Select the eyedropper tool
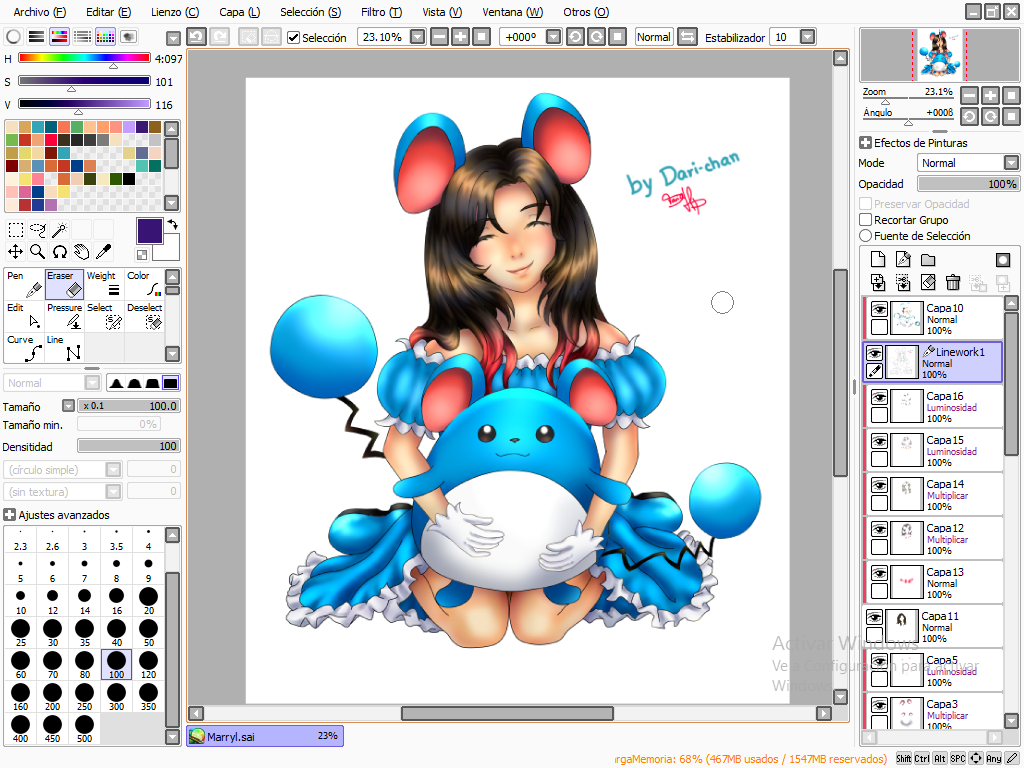Image resolution: width=1024 pixels, height=768 pixels. point(103,251)
